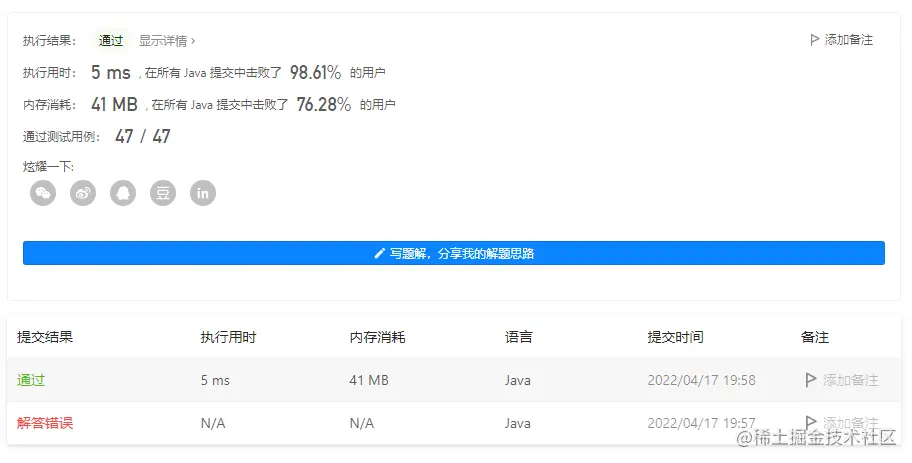The height and width of the screenshot is (463, 912).
Task: Click the 5 ms cell in table
Action: pos(215,380)
